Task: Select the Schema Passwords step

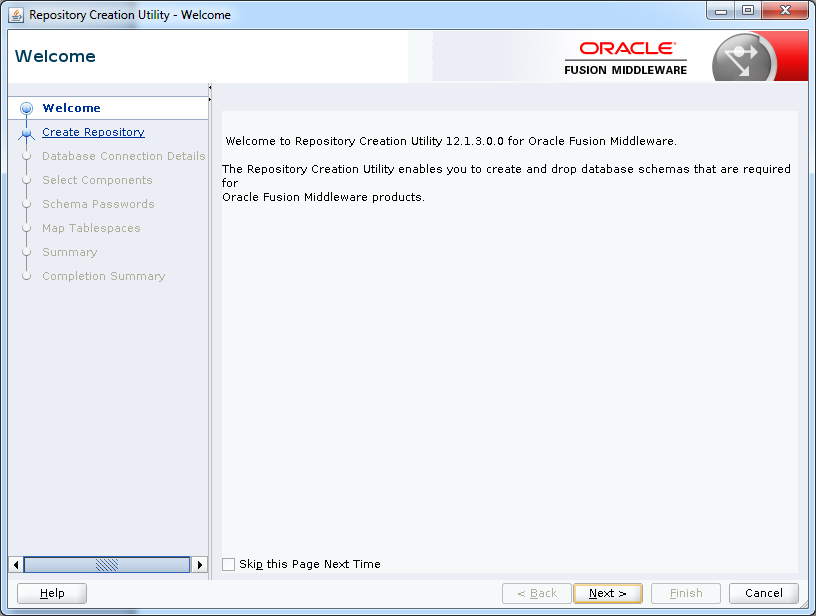Action: (x=98, y=204)
